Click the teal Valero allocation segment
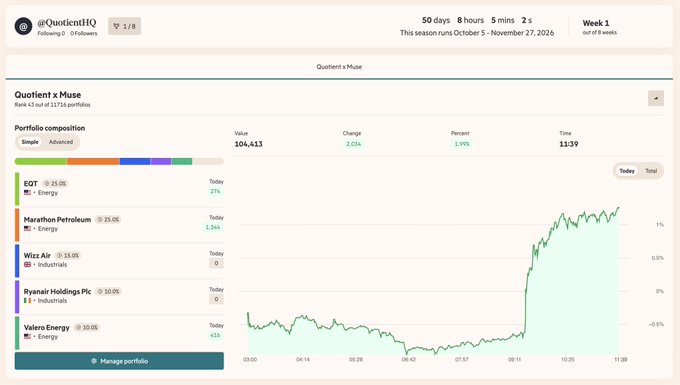This screenshot has height=385, width=680. (182, 162)
